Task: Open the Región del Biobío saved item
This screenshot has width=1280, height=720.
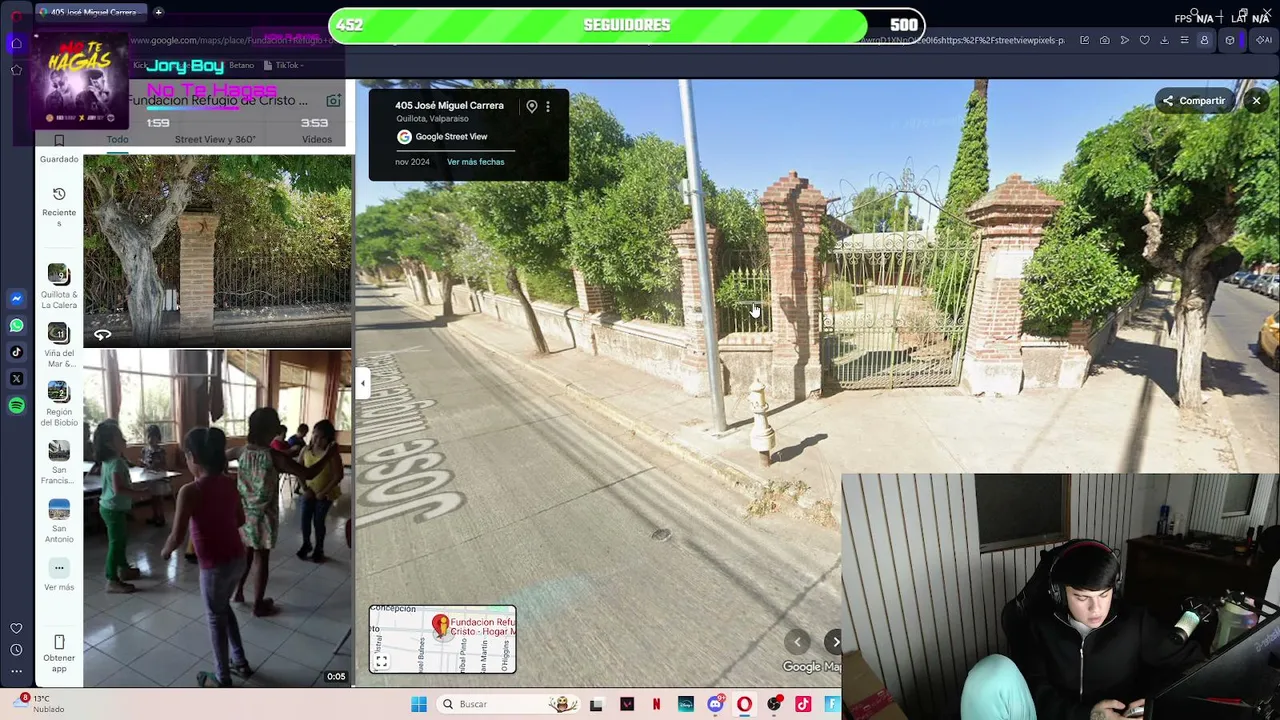Action: point(59,404)
